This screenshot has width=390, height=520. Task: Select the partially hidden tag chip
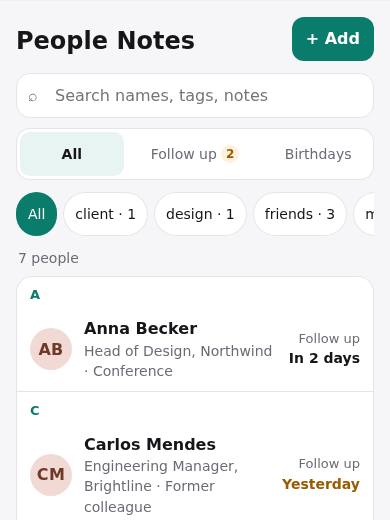(x=364, y=214)
